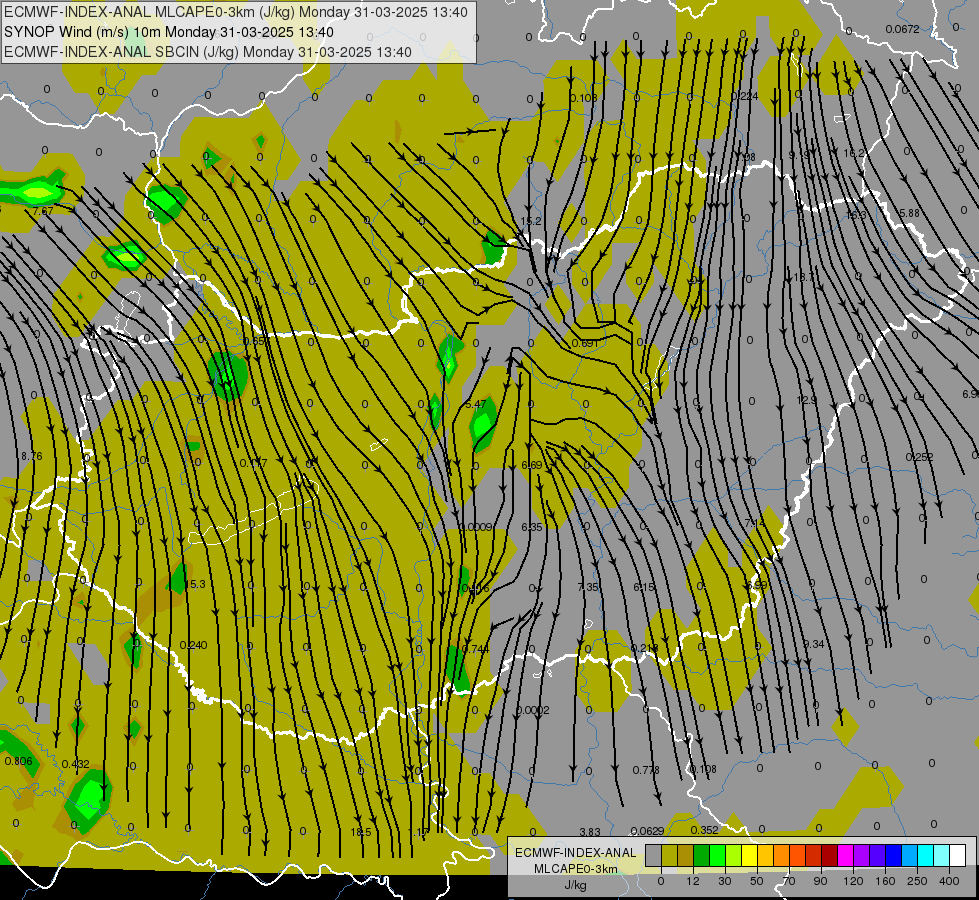Click the legend tick label 400
Image resolution: width=979 pixels, height=900 pixels.
click(949, 881)
